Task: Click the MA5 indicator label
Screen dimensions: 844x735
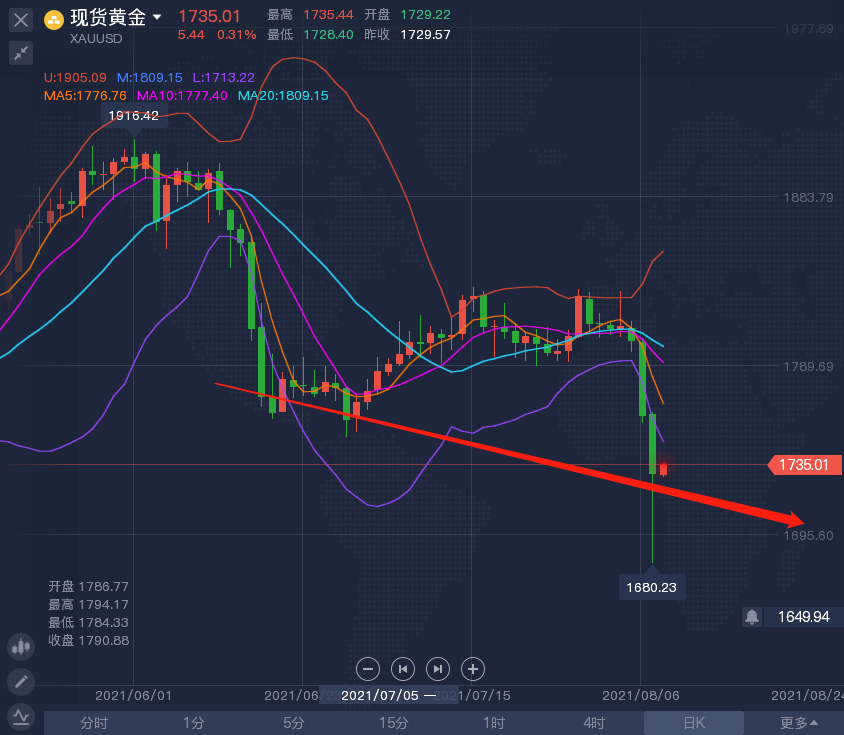Action: (85, 96)
